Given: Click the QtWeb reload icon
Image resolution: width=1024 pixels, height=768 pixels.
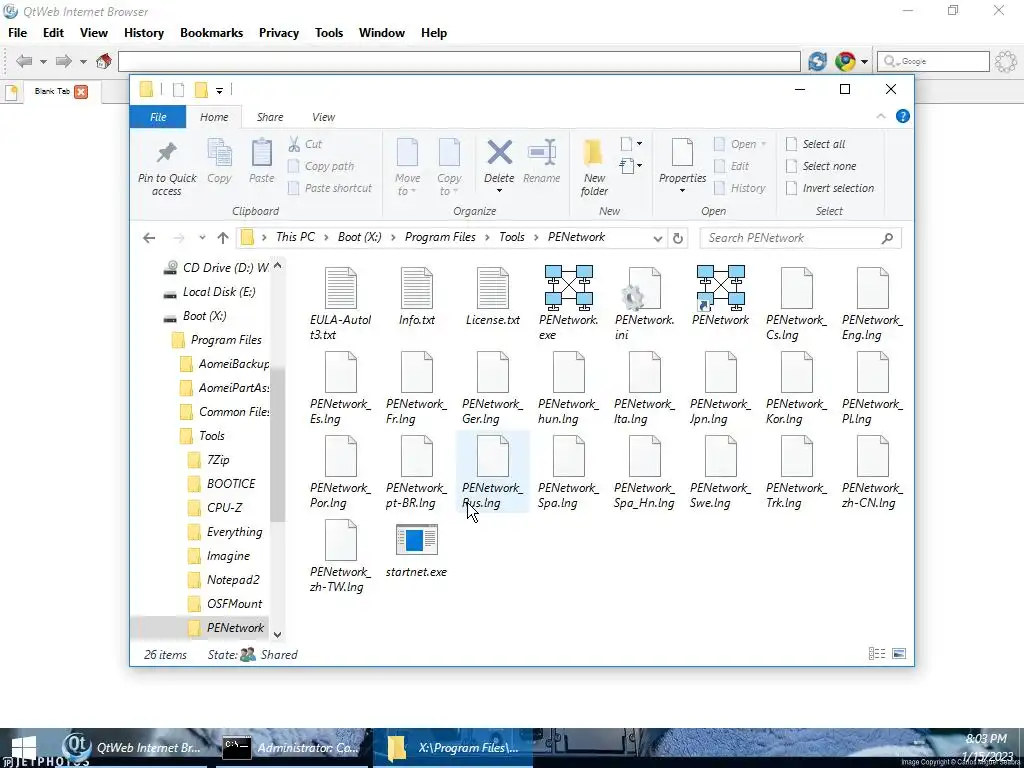Looking at the screenshot, I should pyautogui.click(x=817, y=61).
